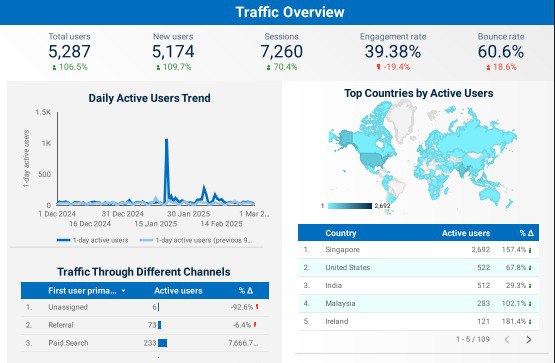Click the 70.4% change under Sessions
The image size is (555, 363).
tap(282, 67)
